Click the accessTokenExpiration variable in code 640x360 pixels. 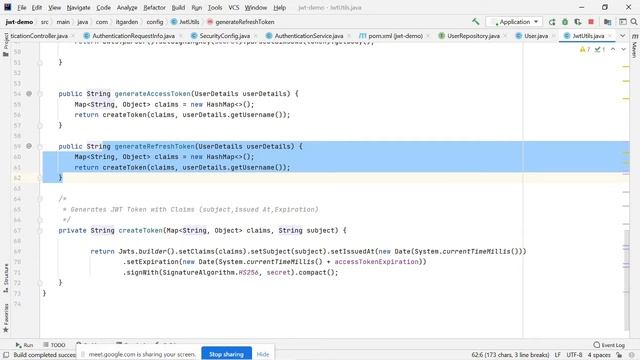pyautogui.click(x=376, y=262)
